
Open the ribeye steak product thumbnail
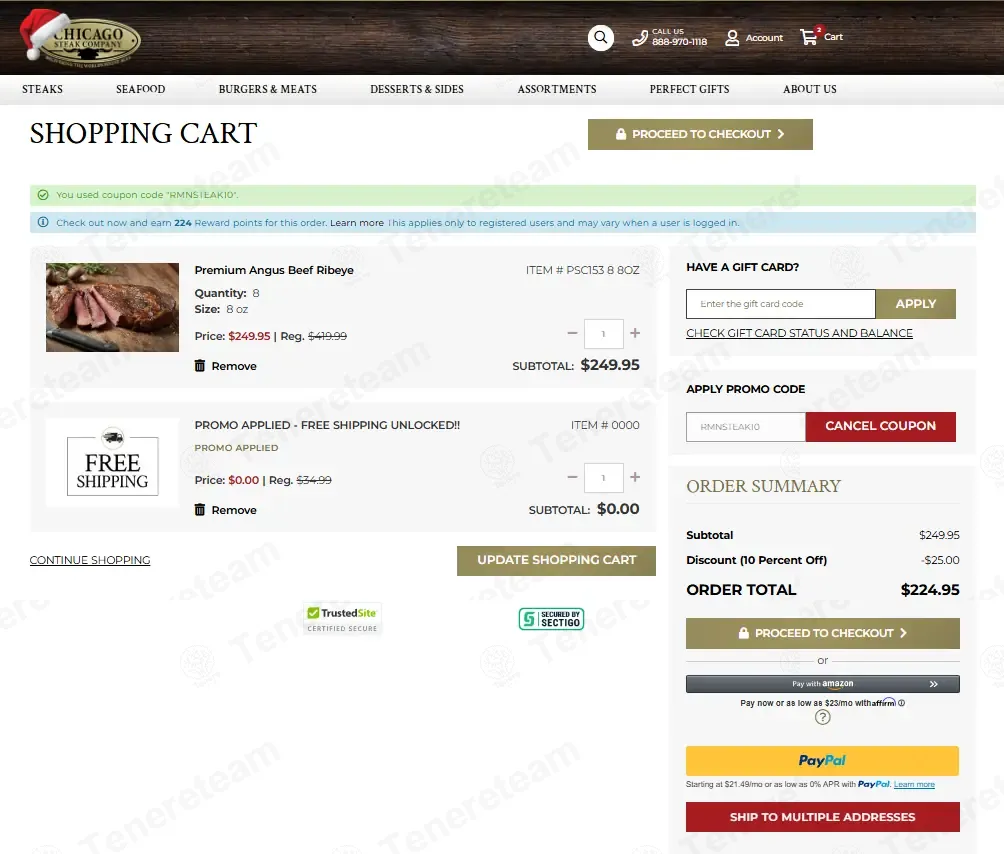[112, 307]
